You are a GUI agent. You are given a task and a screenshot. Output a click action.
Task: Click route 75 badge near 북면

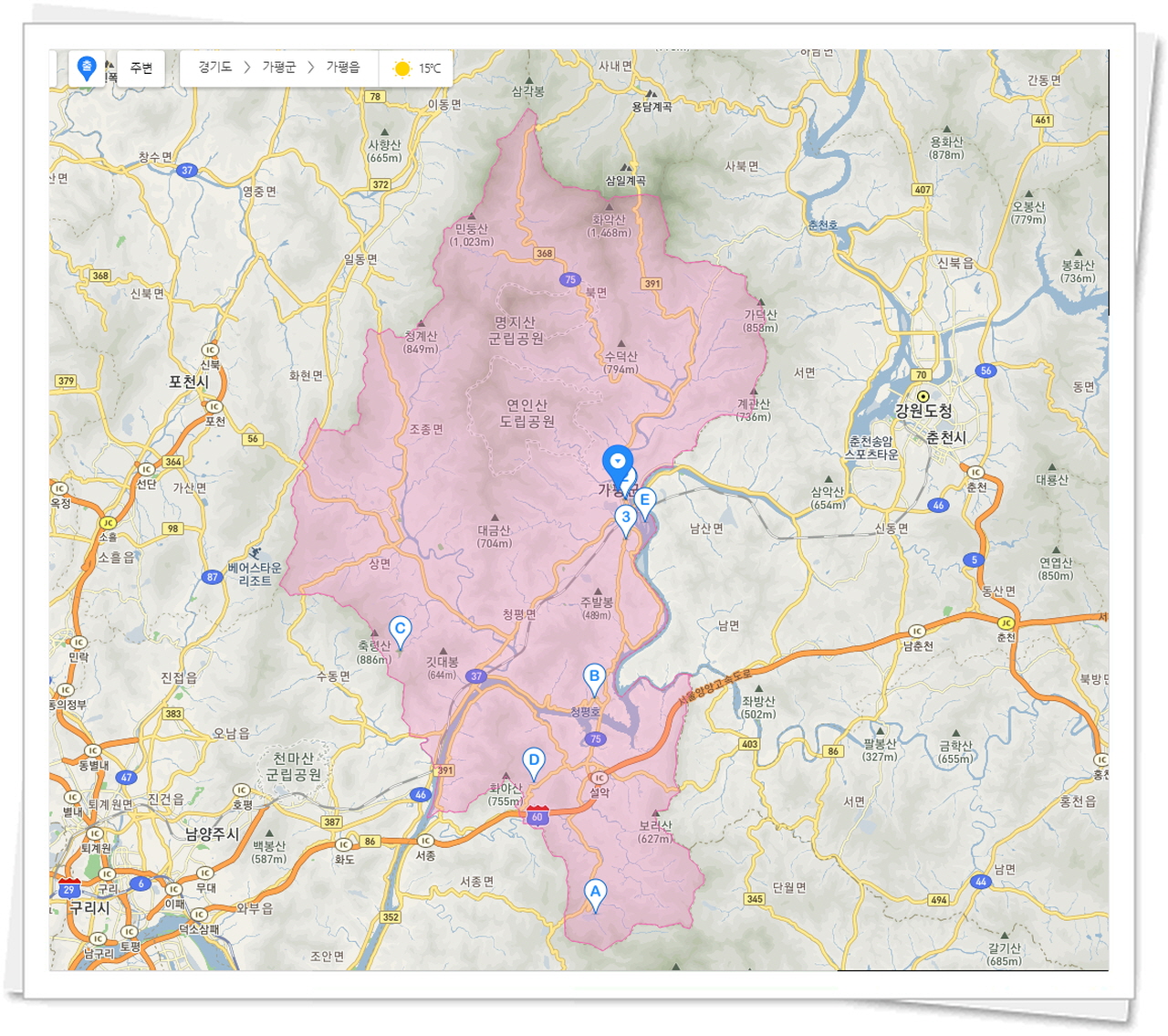coord(570,280)
